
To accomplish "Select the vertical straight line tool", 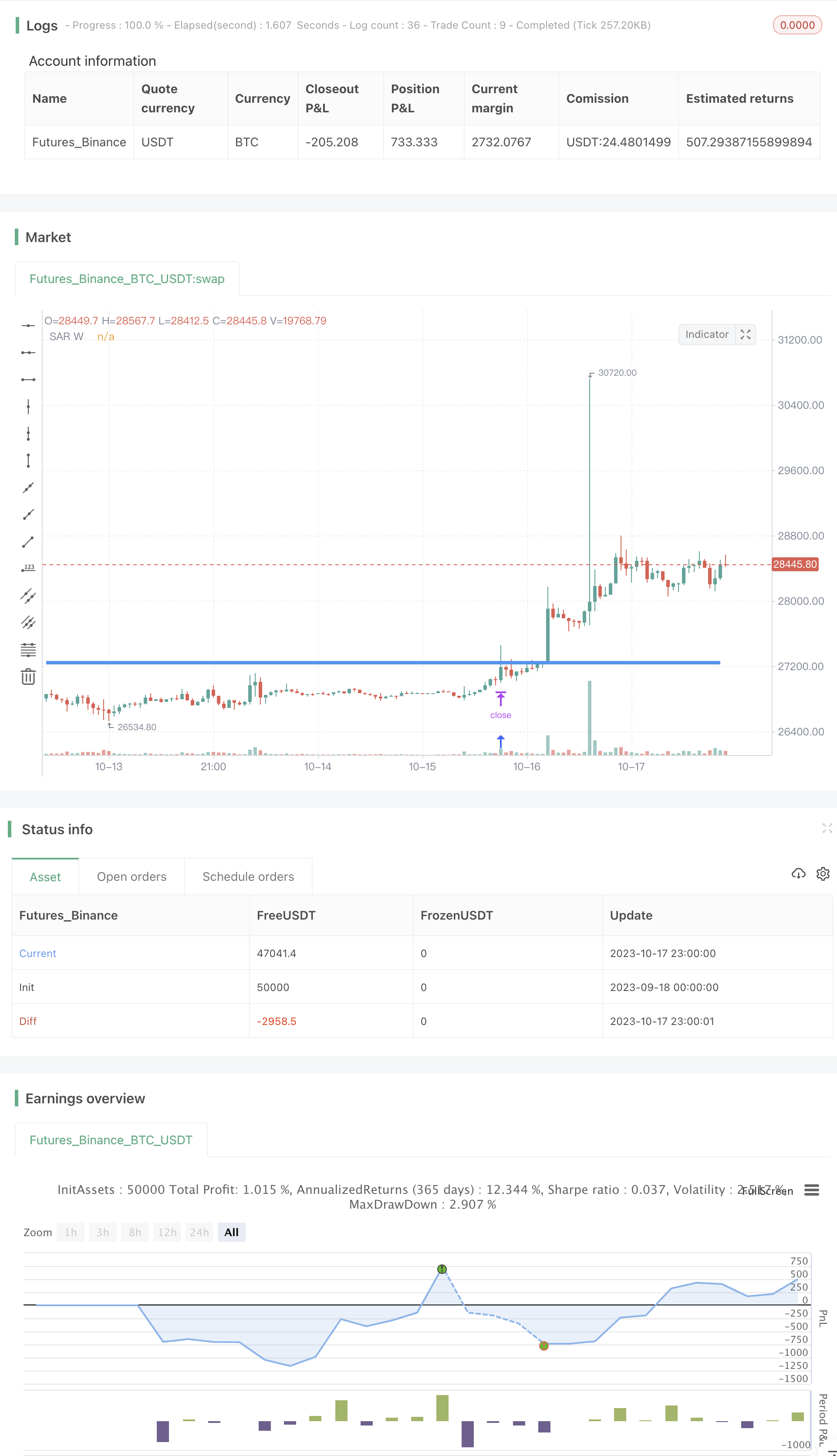I will 28,407.
